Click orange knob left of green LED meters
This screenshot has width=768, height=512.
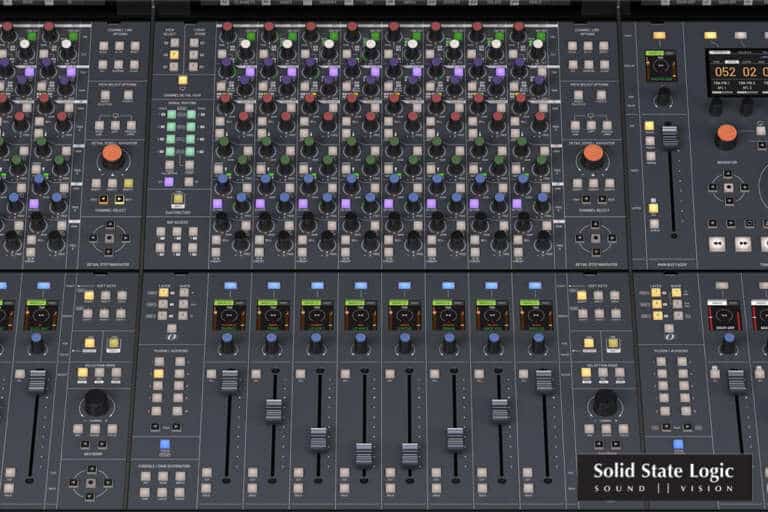coord(112,154)
